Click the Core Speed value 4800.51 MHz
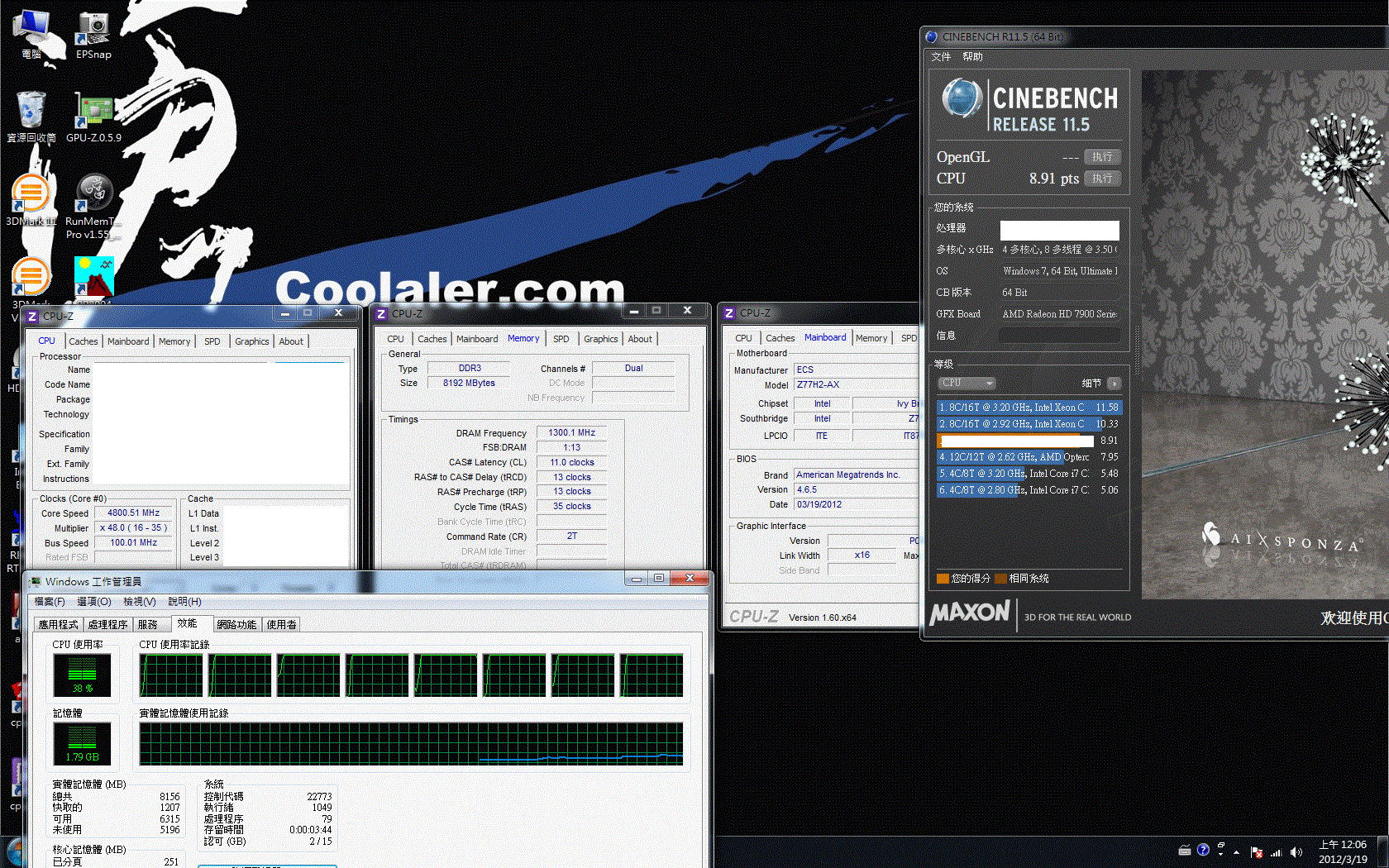The width and height of the screenshot is (1389, 868). click(x=135, y=513)
